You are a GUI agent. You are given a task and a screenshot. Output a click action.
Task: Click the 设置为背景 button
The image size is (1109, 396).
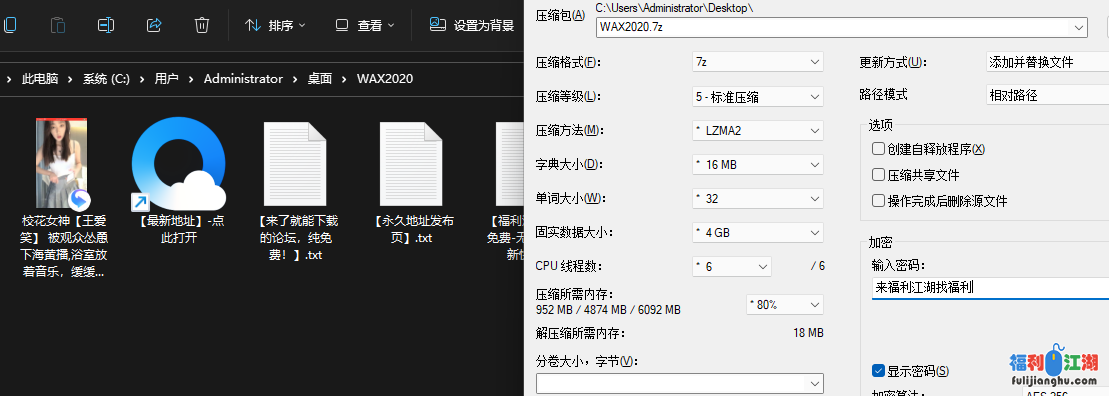(x=472, y=25)
